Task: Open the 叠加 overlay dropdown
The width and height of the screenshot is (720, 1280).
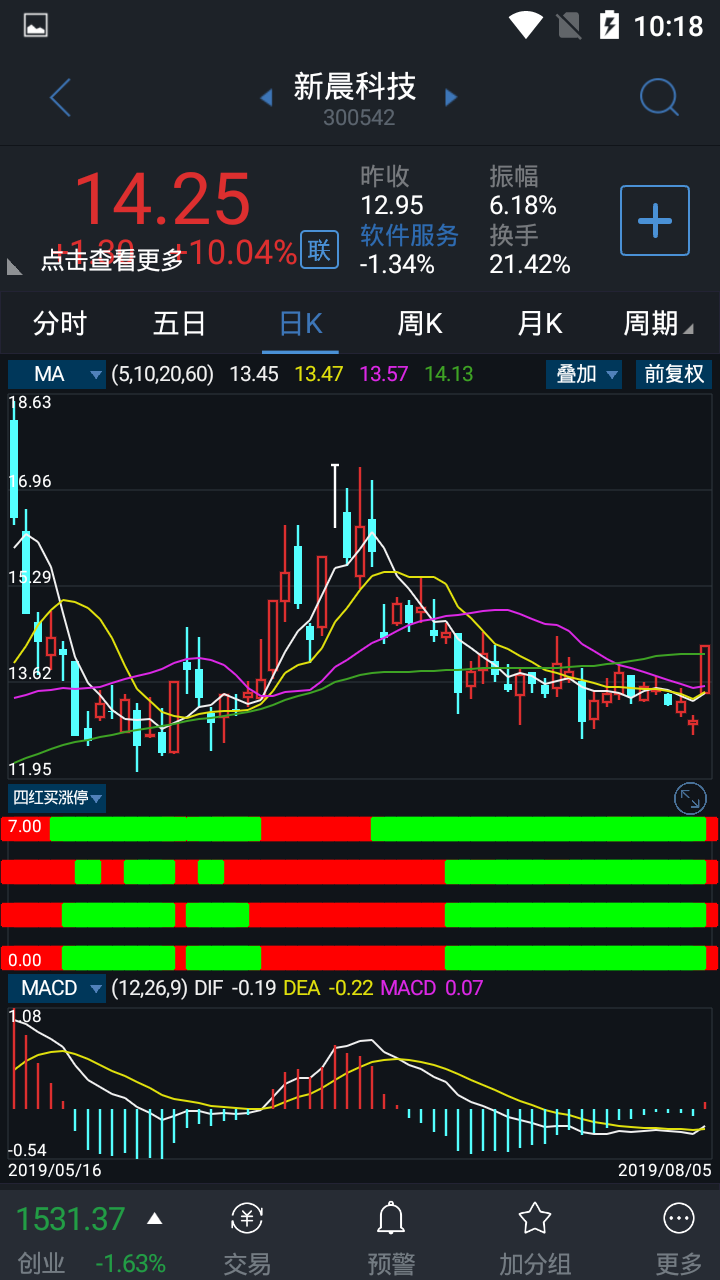Action: [x=584, y=374]
